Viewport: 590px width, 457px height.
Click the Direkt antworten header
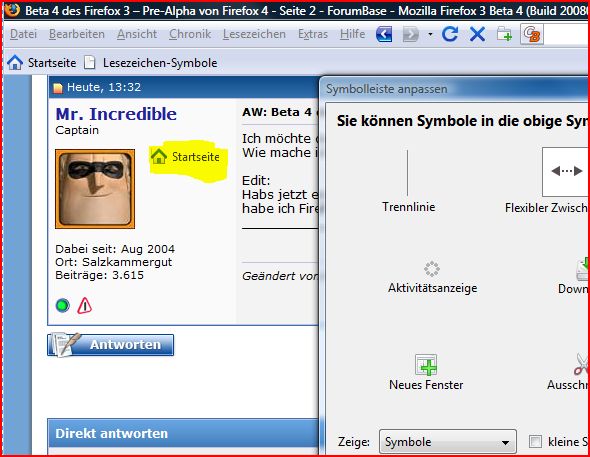point(111,433)
